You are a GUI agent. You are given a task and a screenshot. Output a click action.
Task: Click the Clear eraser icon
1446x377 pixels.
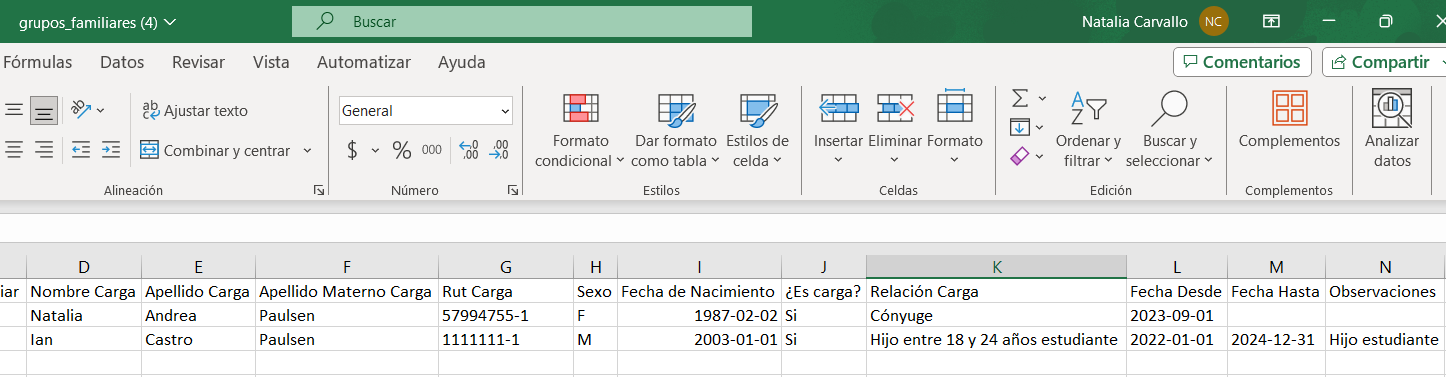1020,156
